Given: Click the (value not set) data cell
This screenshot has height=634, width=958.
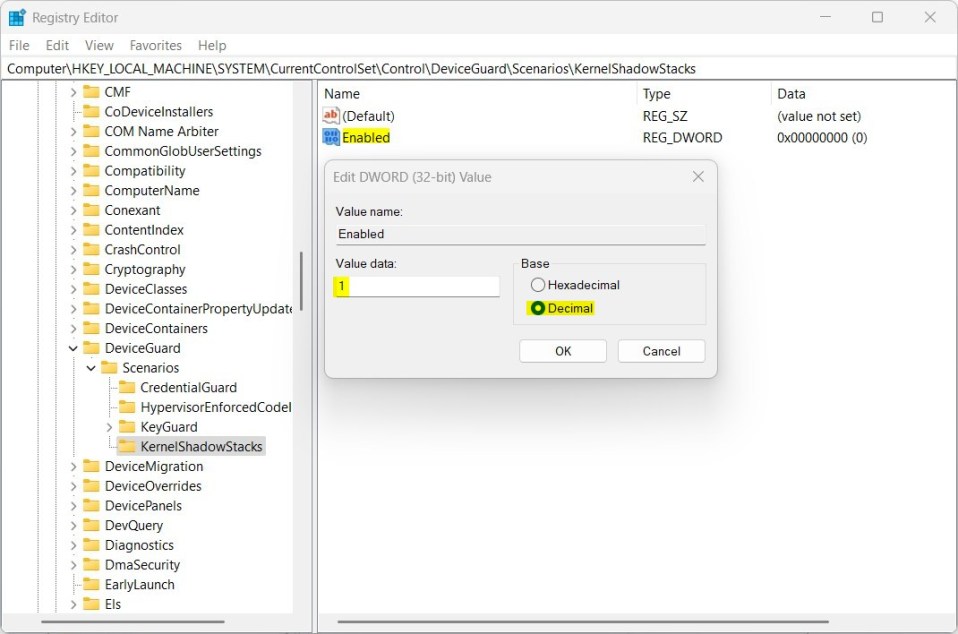Looking at the screenshot, I should pyautogui.click(x=819, y=115).
